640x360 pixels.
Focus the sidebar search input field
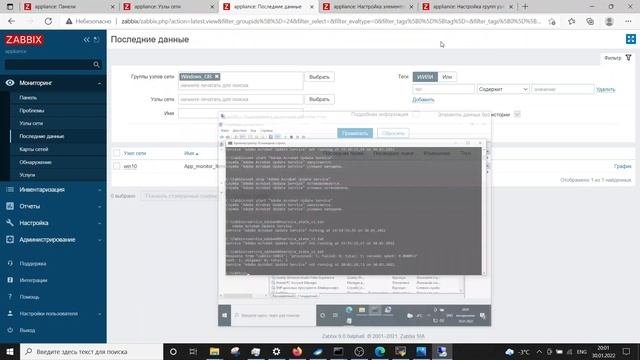coord(49,64)
